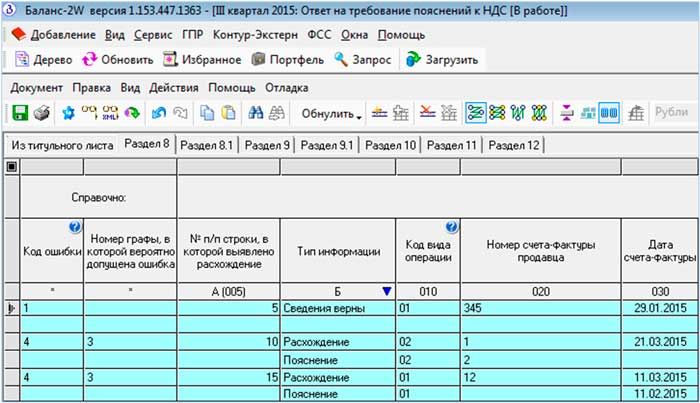The image size is (700, 403).
Task: Click the grey Redo arrow icon
Action: [180, 113]
